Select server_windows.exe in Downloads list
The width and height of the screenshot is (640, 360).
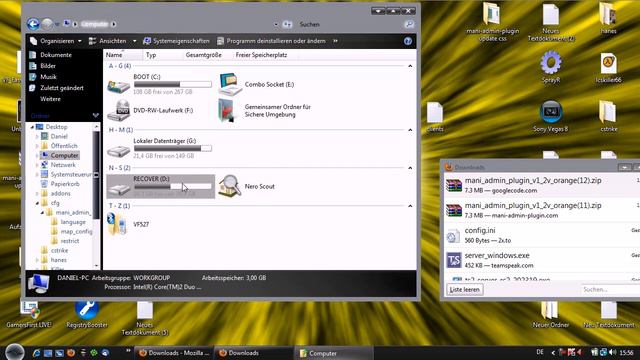point(542,260)
